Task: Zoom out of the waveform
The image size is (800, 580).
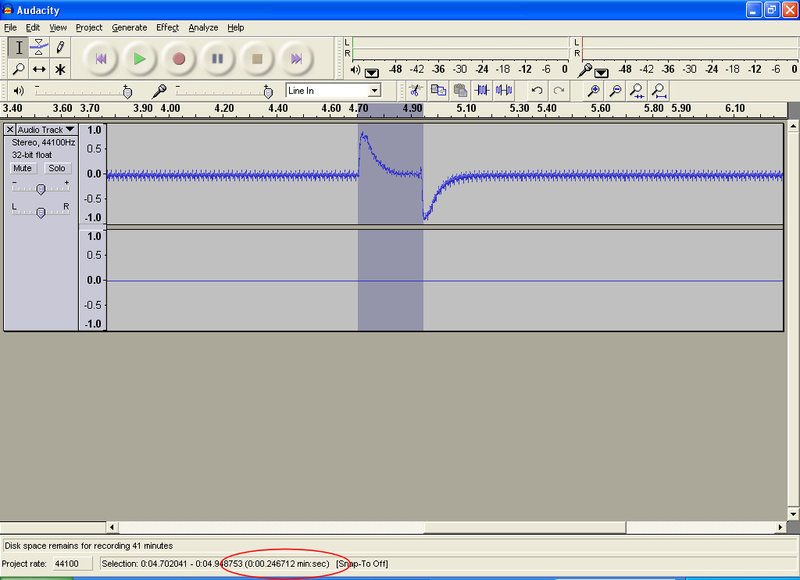Action: pyautogui.click(x=615, y=91)
